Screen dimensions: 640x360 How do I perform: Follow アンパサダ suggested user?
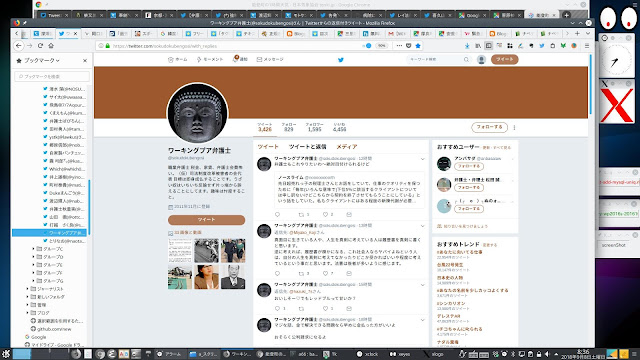(469, 166)
